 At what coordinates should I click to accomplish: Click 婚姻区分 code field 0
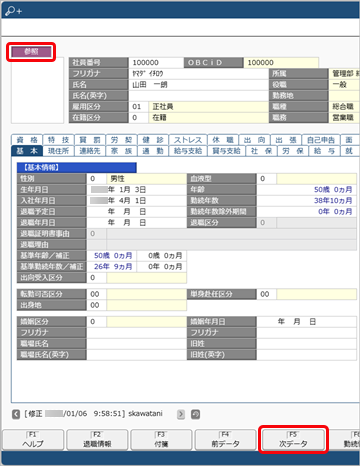tap(96, 322)
